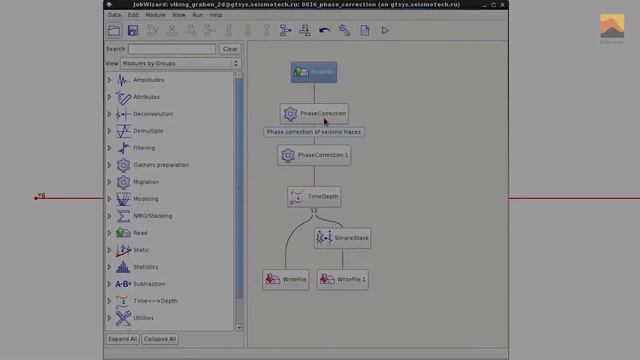This screenshot has width=640, height=360.
Task: Click the Collapse All button
Action: point(160,339)
